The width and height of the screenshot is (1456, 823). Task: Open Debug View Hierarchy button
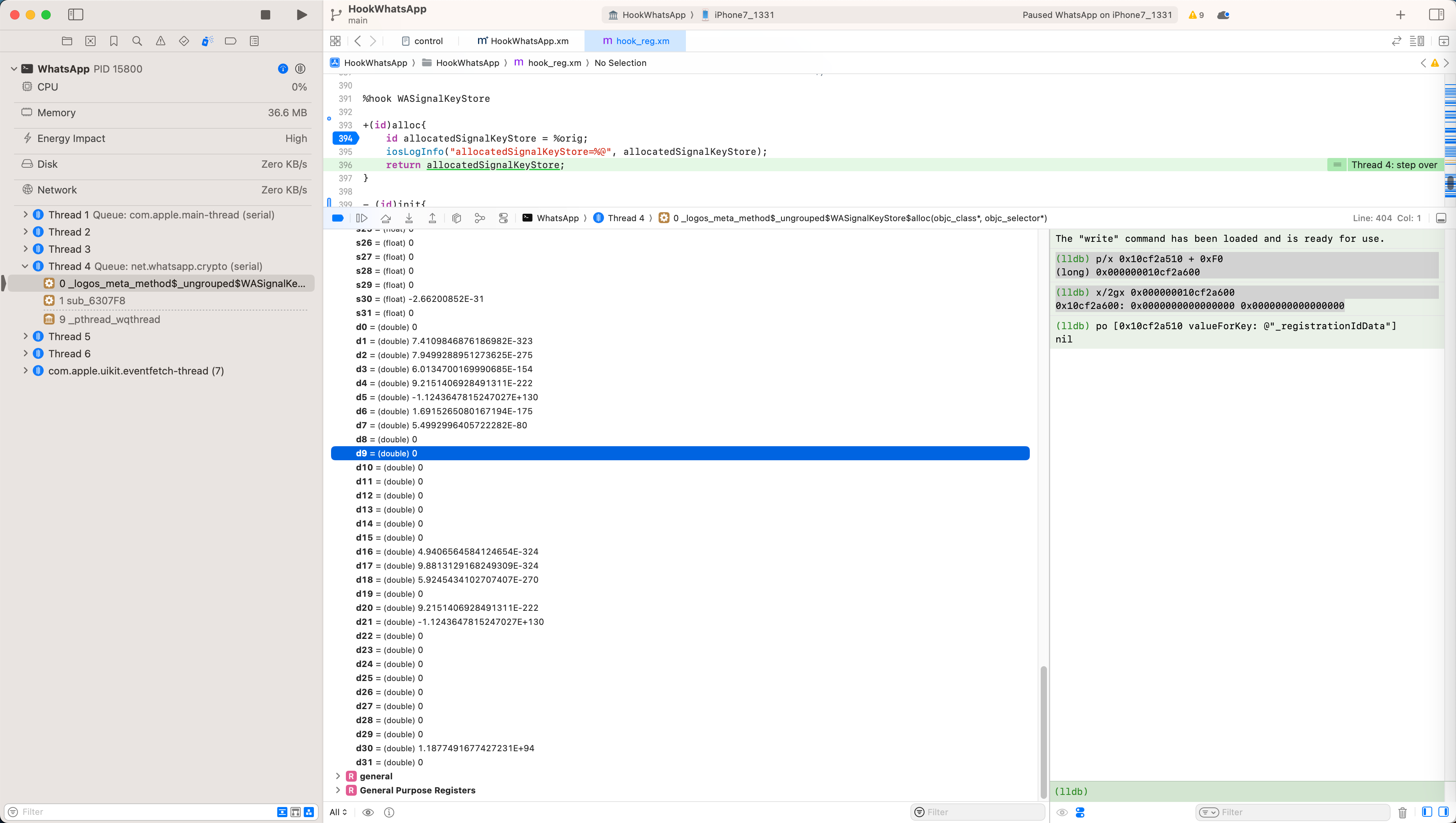pos(457,218)
